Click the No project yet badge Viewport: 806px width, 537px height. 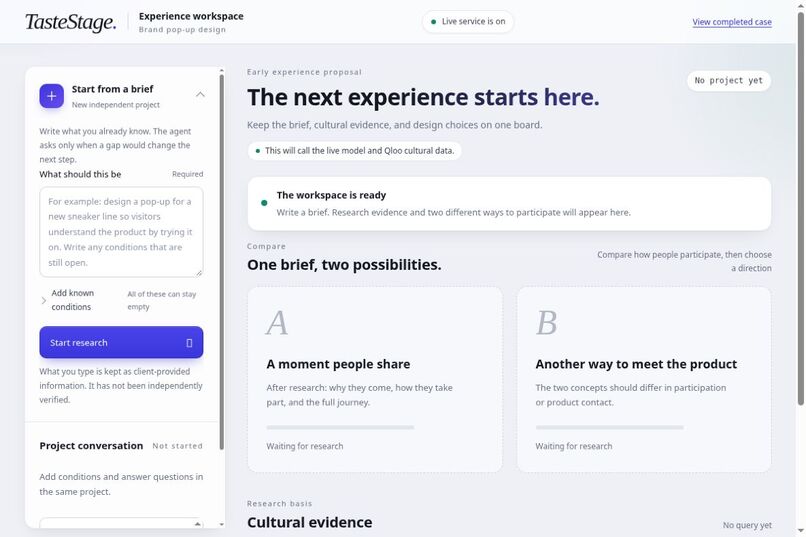pyautogui.click(x=728, y=81)
